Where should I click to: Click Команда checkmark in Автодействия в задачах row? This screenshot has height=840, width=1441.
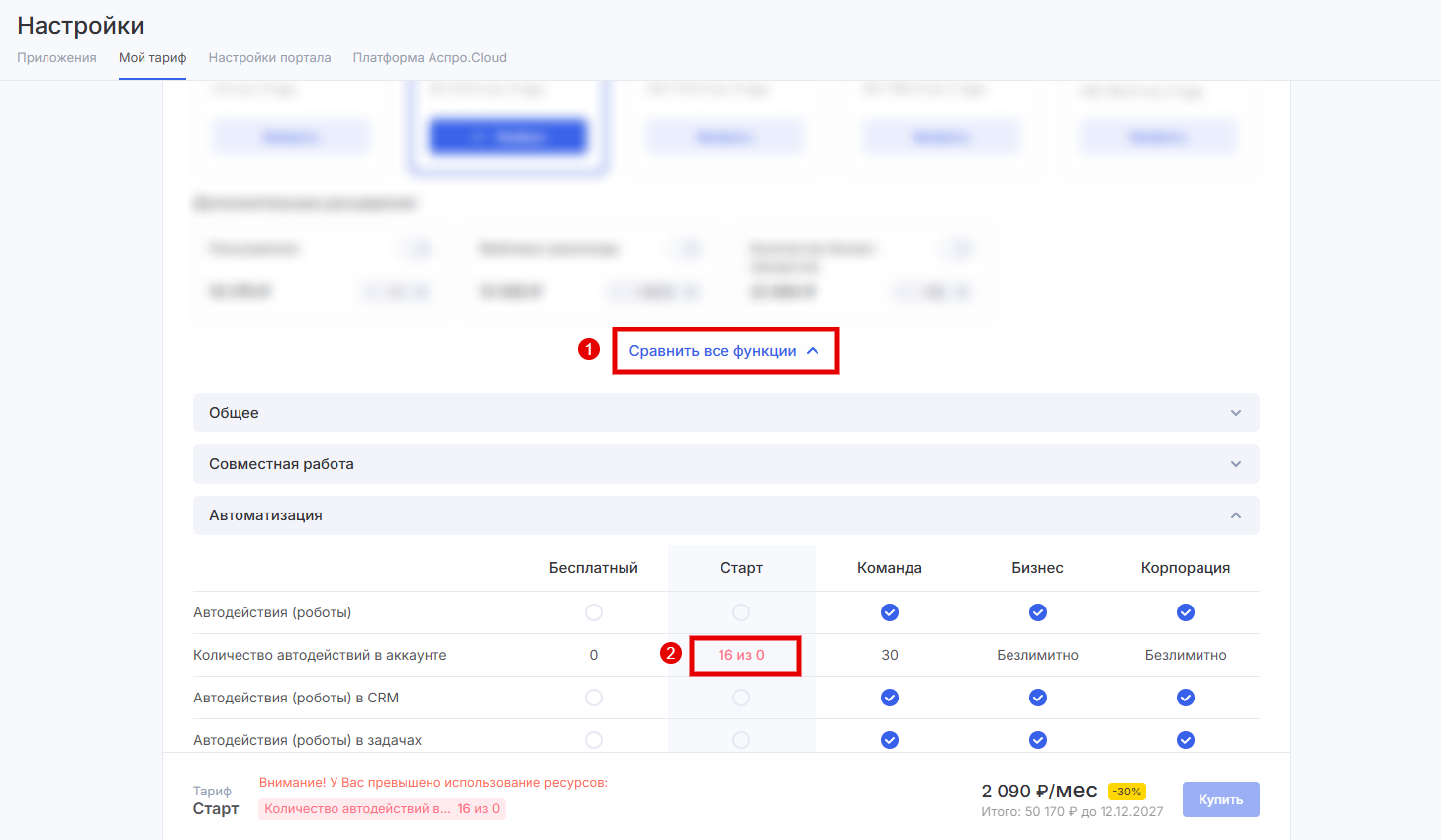(x=890, y=740)
